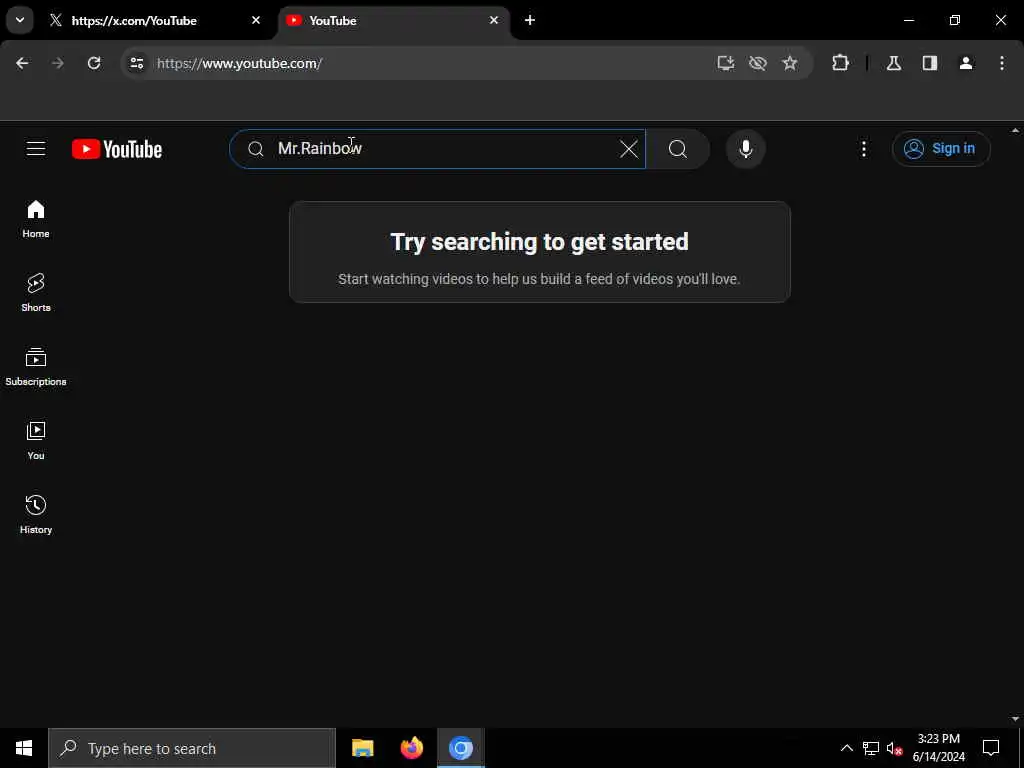Open the Chrome profile icon
Viewport: 1024px width, 768px height.
pos(966,63)
